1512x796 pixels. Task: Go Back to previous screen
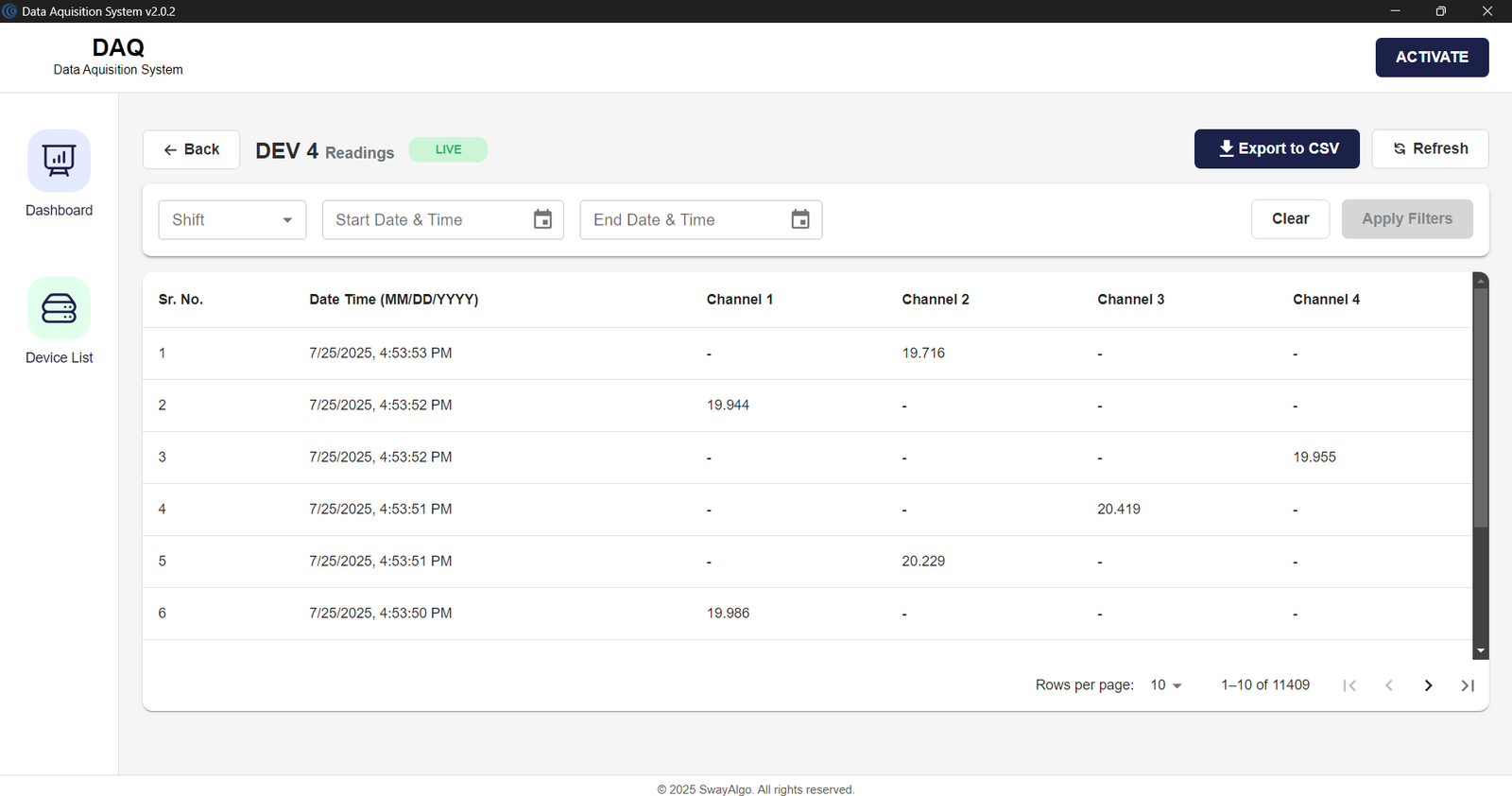coord(191,149)
